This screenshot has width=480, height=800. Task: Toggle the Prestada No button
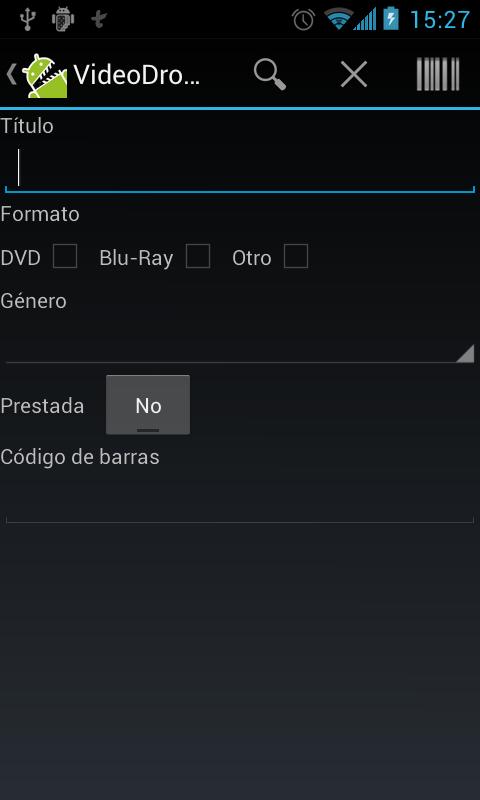click(x=148, y=405)
